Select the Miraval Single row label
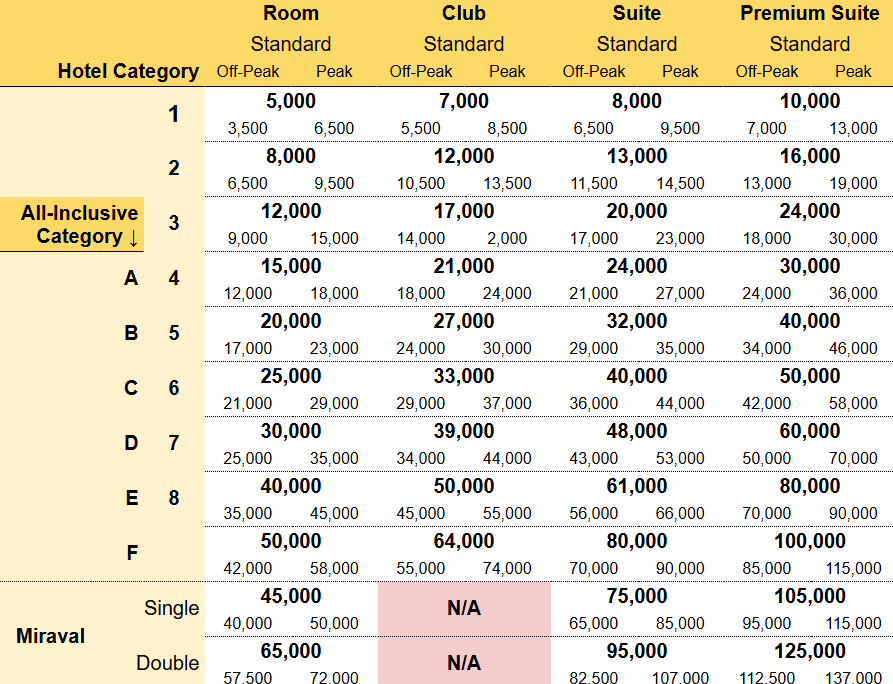The image size is (893, 684). [x=171, y=608]
